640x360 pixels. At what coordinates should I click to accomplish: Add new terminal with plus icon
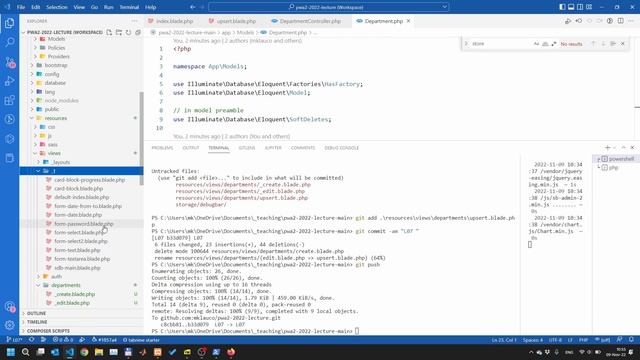click(x=607, y=148)
